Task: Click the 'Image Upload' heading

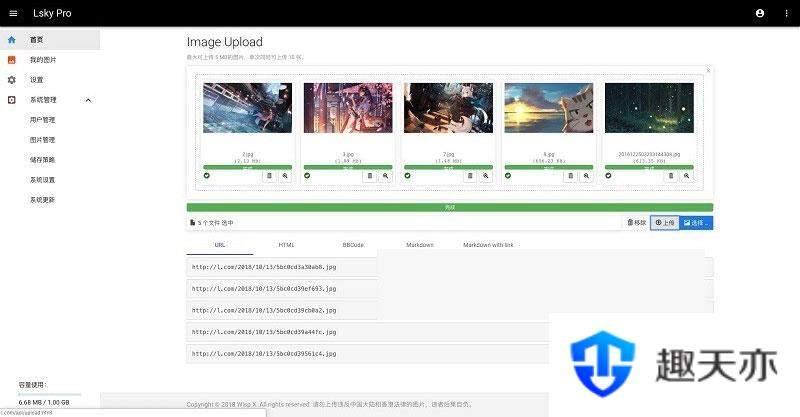Action: point(224,42)
